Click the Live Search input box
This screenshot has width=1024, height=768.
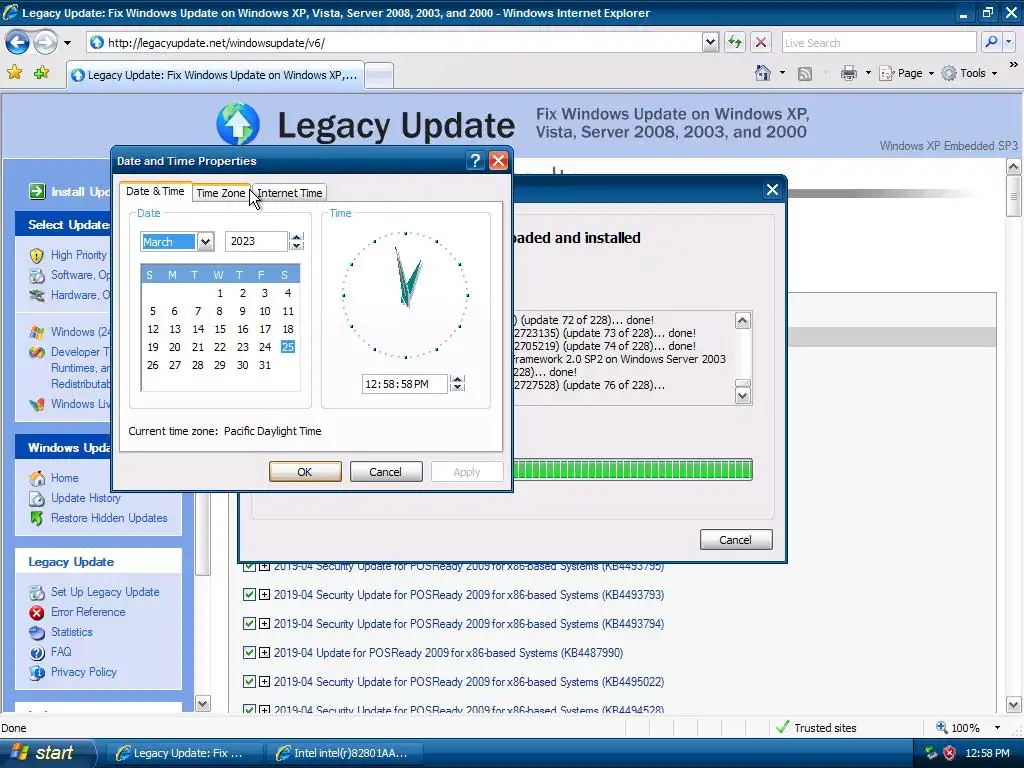[878, 42]
